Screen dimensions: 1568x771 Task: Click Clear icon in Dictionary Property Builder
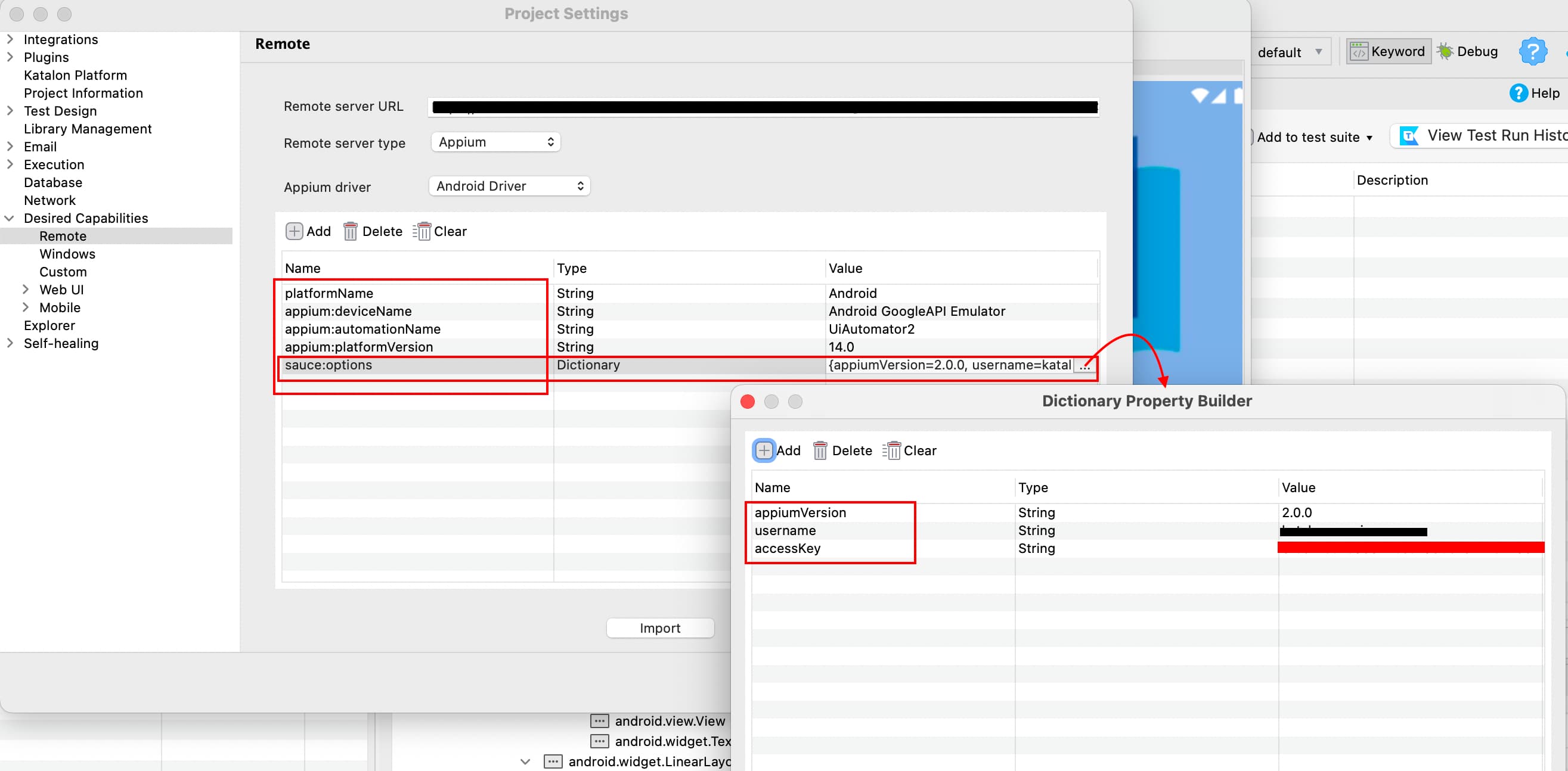pos(892,450)
